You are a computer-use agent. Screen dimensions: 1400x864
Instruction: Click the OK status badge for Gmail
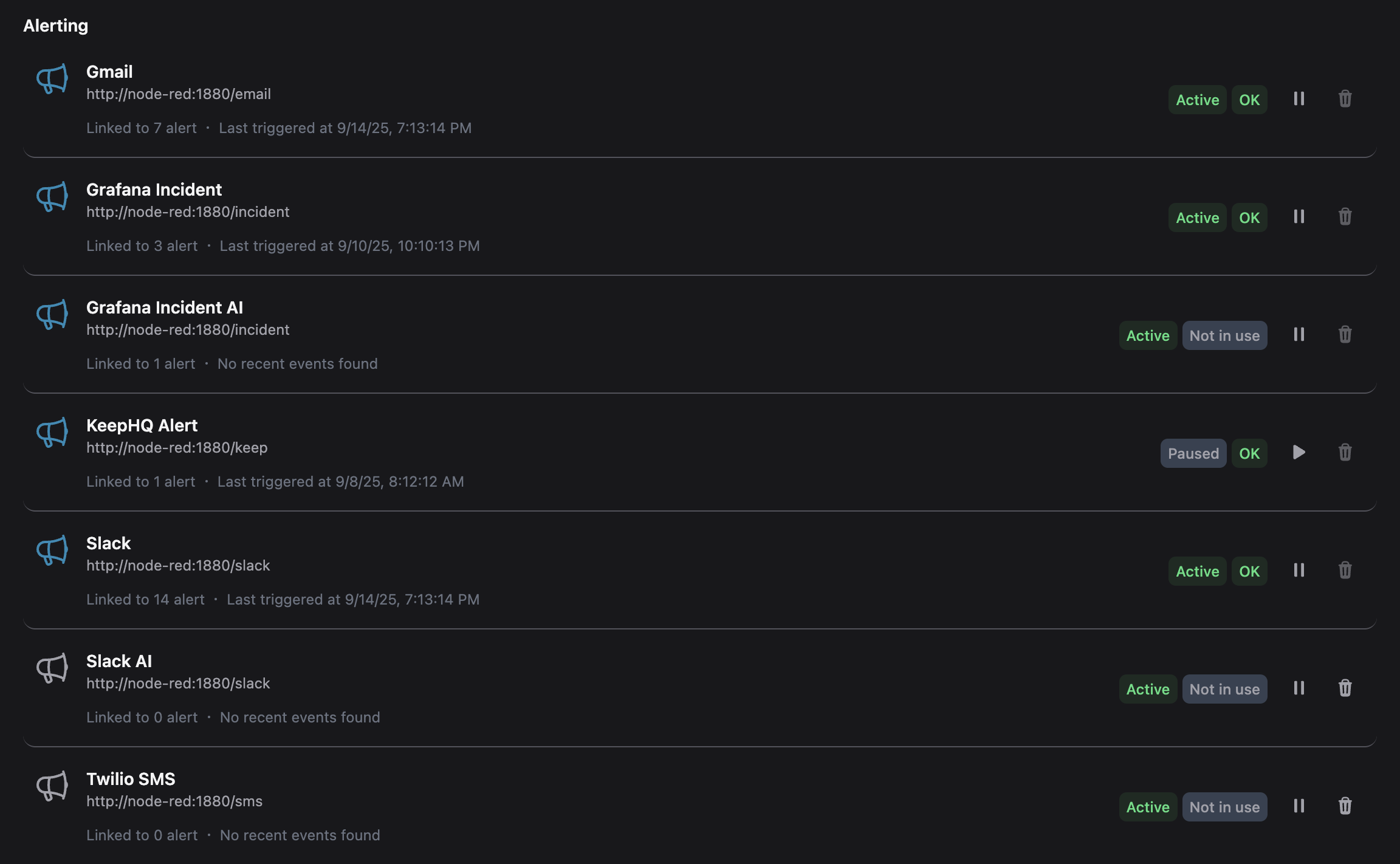pyautogui.click(x=1249, y=100)
